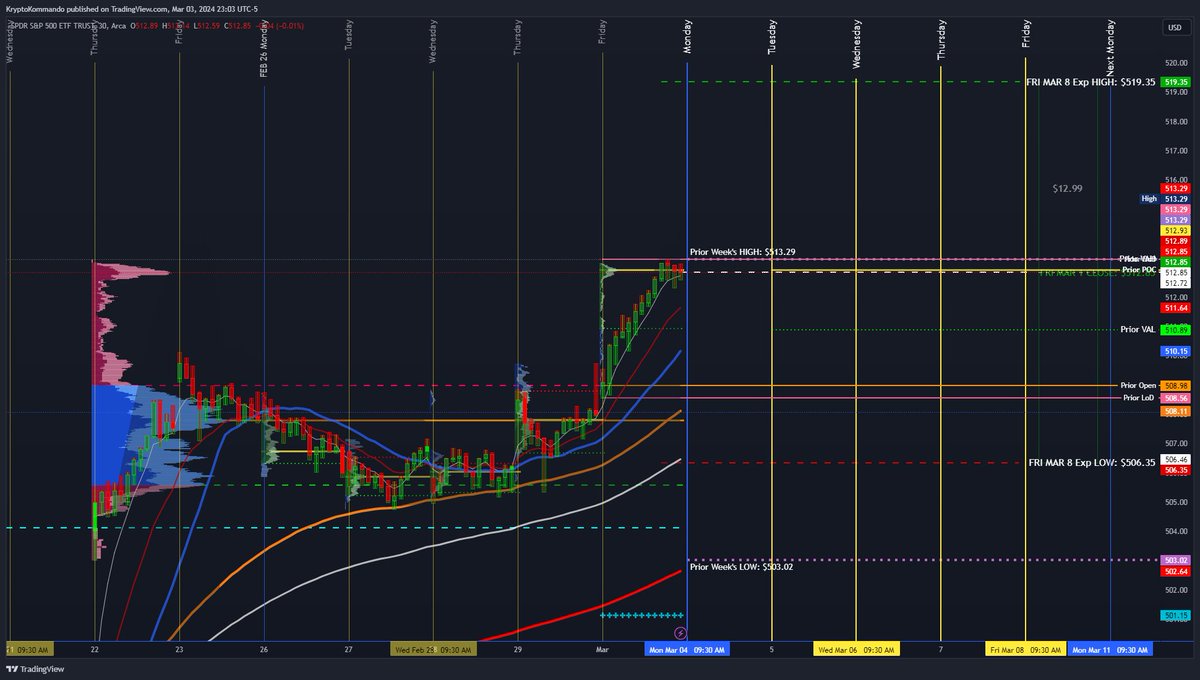The width and height of the screenshot is (1200, 680).
Task: Click the 'Prior Week's LOW: $503.02' label
Action: pos(741,567)
